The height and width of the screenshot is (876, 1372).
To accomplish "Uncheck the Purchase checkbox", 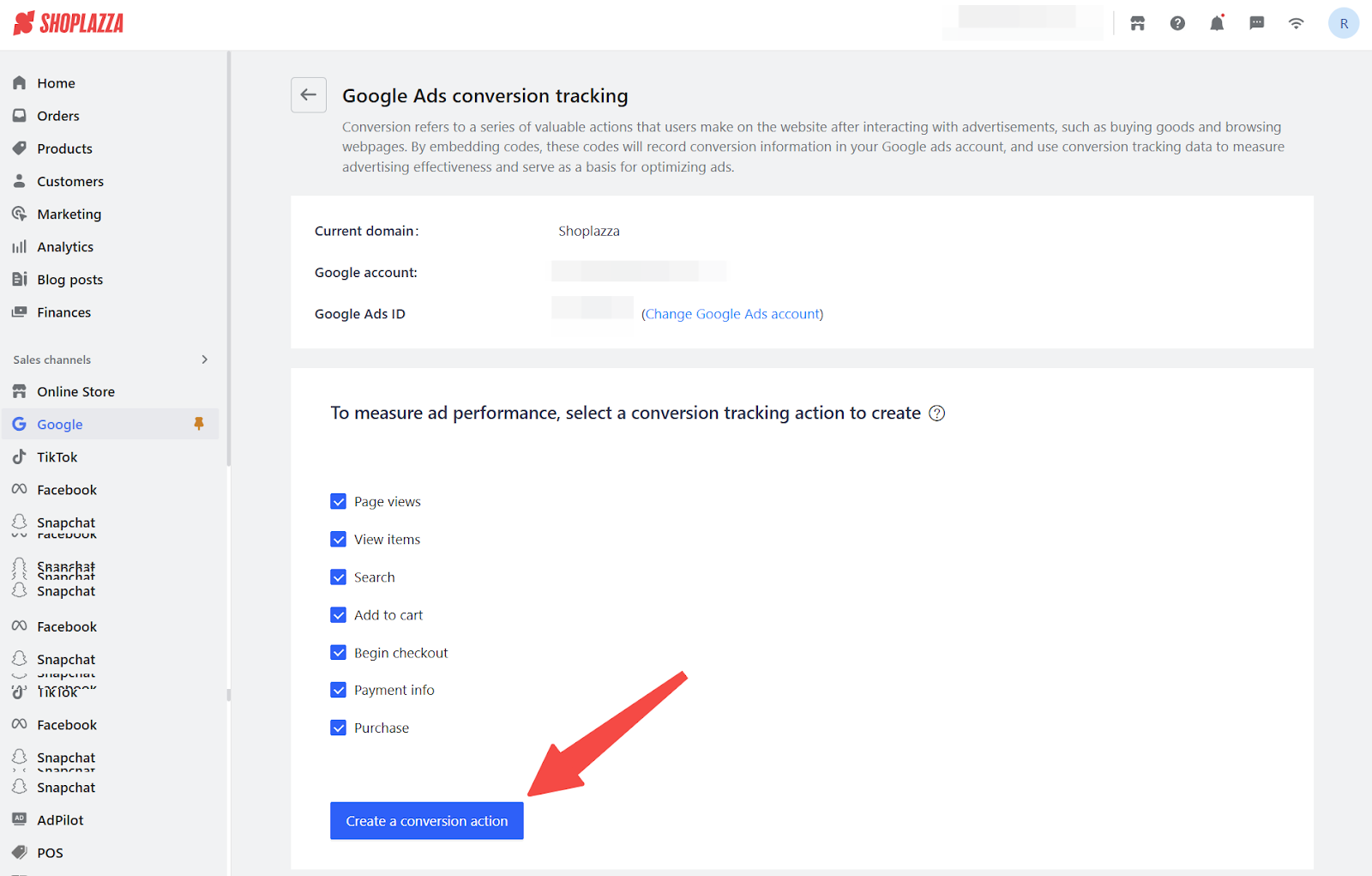I will [x=339, y=728].
